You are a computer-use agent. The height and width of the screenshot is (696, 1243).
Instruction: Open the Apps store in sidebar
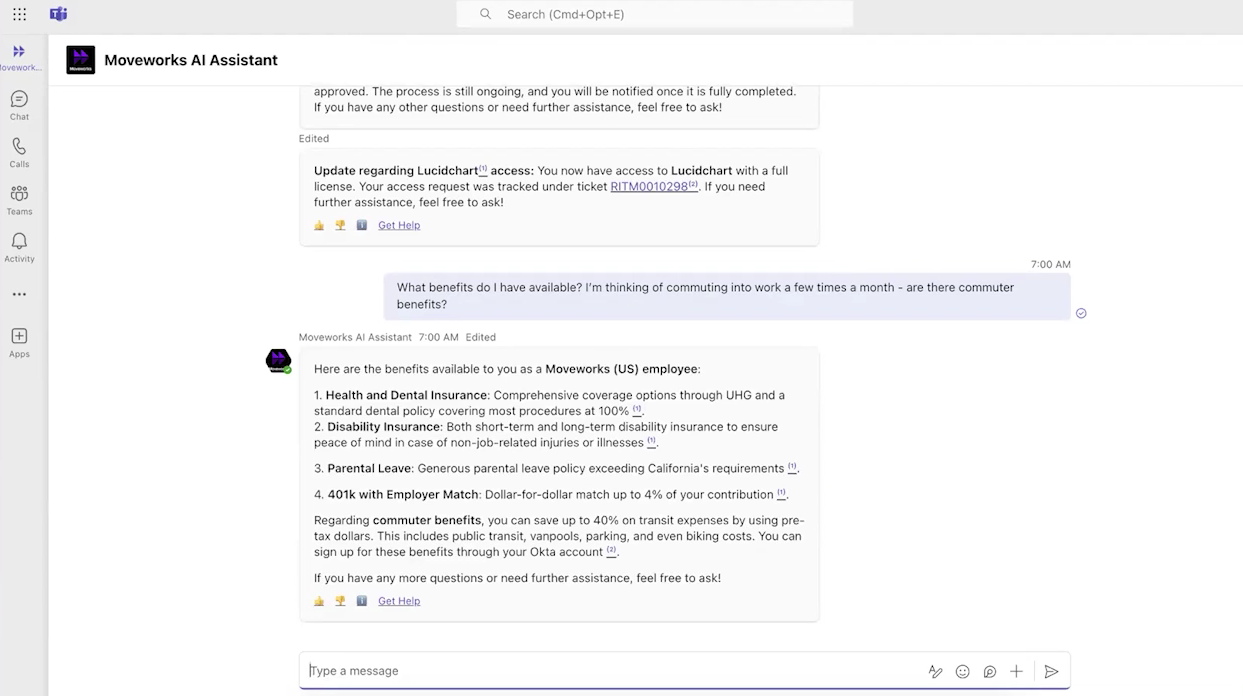coord(19,342)
